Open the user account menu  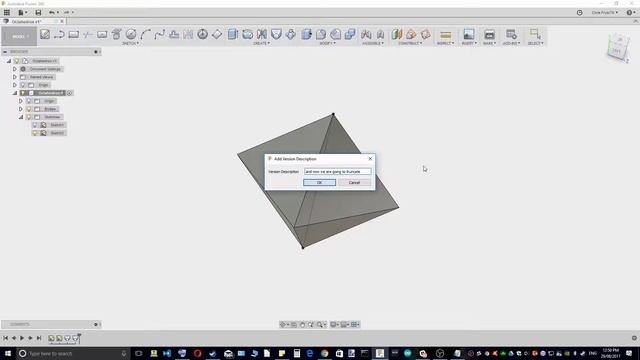604,13
